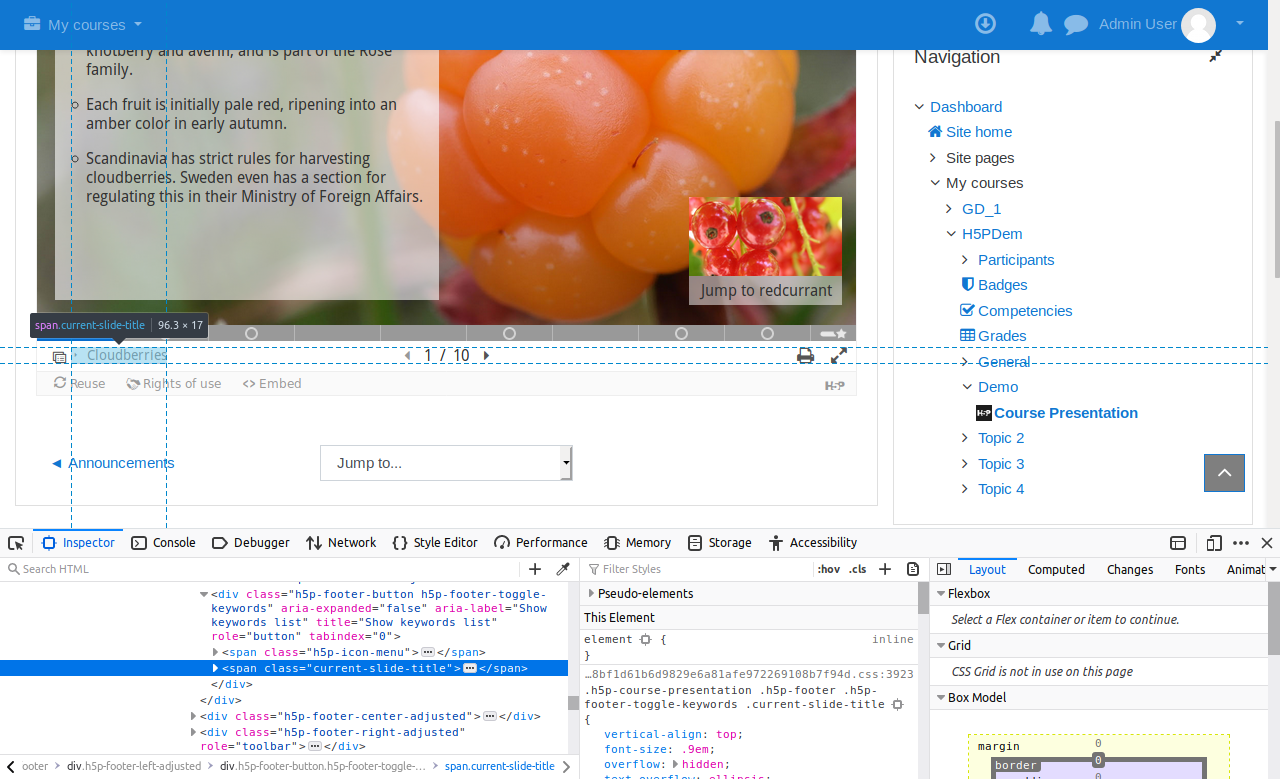
Task: Collapse the My courses tree node
Action: (x=936, y=183)
